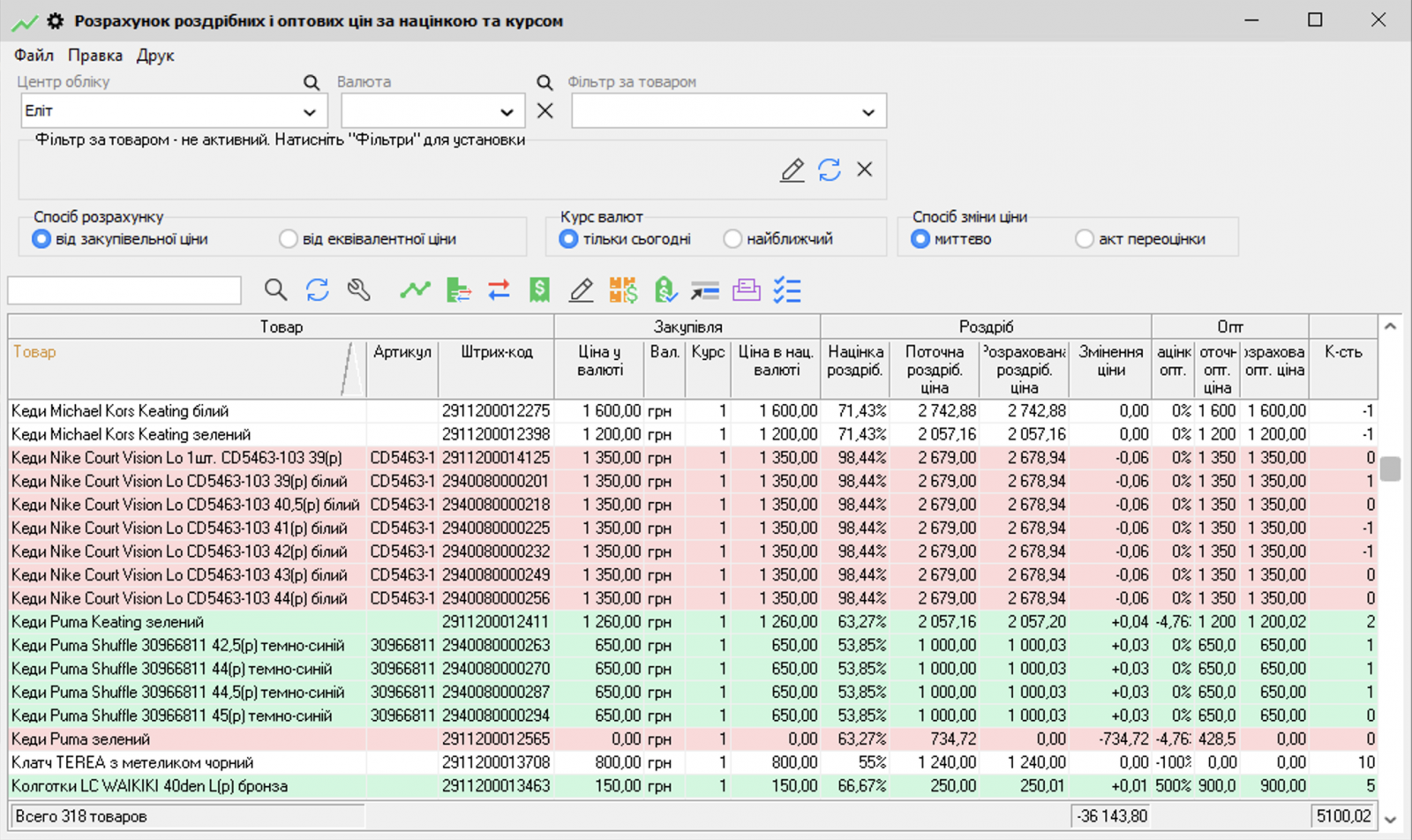Click the red and blue swap arrows icon
This screenshot has width=1412, height=840.
499,290
